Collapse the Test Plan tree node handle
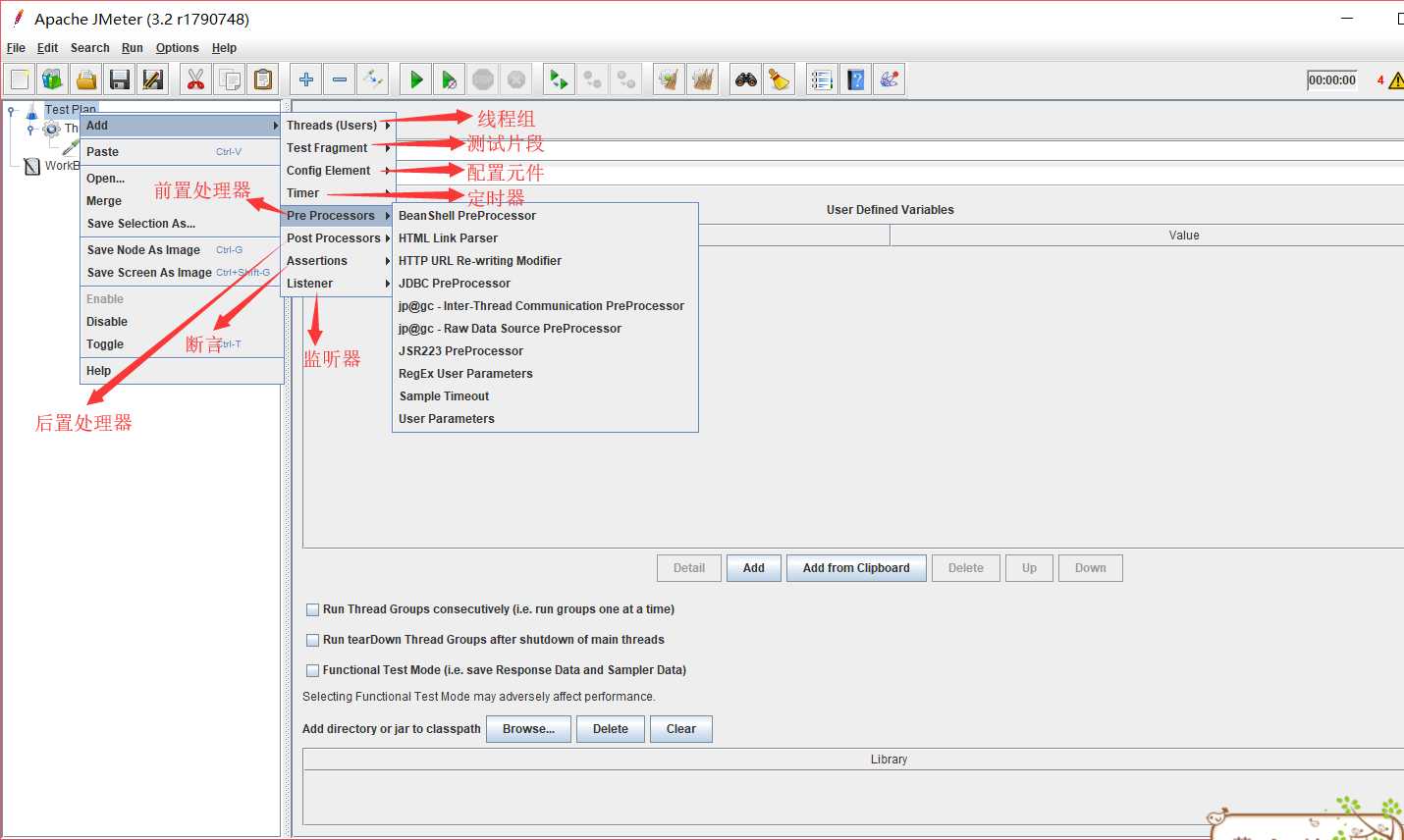1404x840 pixels. click(11, 111)
